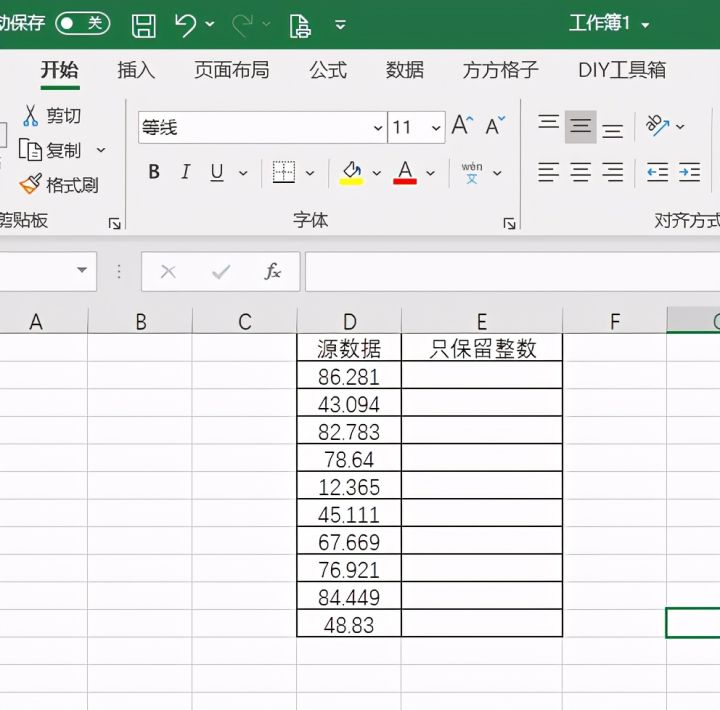This screenshot has height=710, width=720.
Task: Click the Redo arrow icon
Action: pos(242,25)
